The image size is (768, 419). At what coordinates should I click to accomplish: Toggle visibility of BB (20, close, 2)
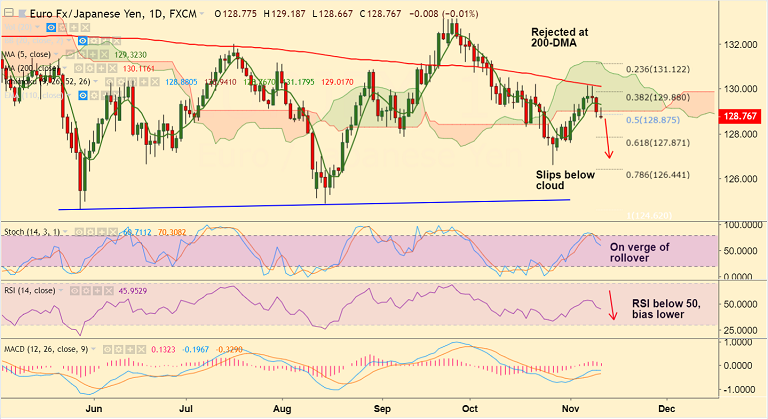tap(83, 41)
